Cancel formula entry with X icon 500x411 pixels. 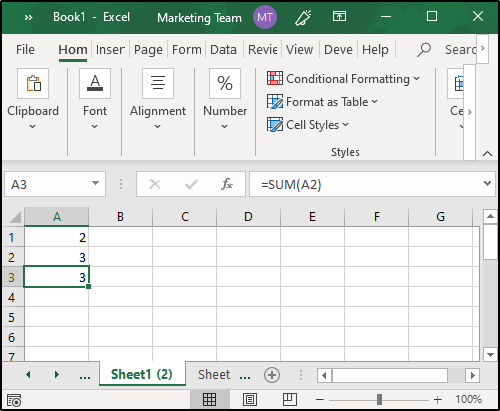(155, 184)
